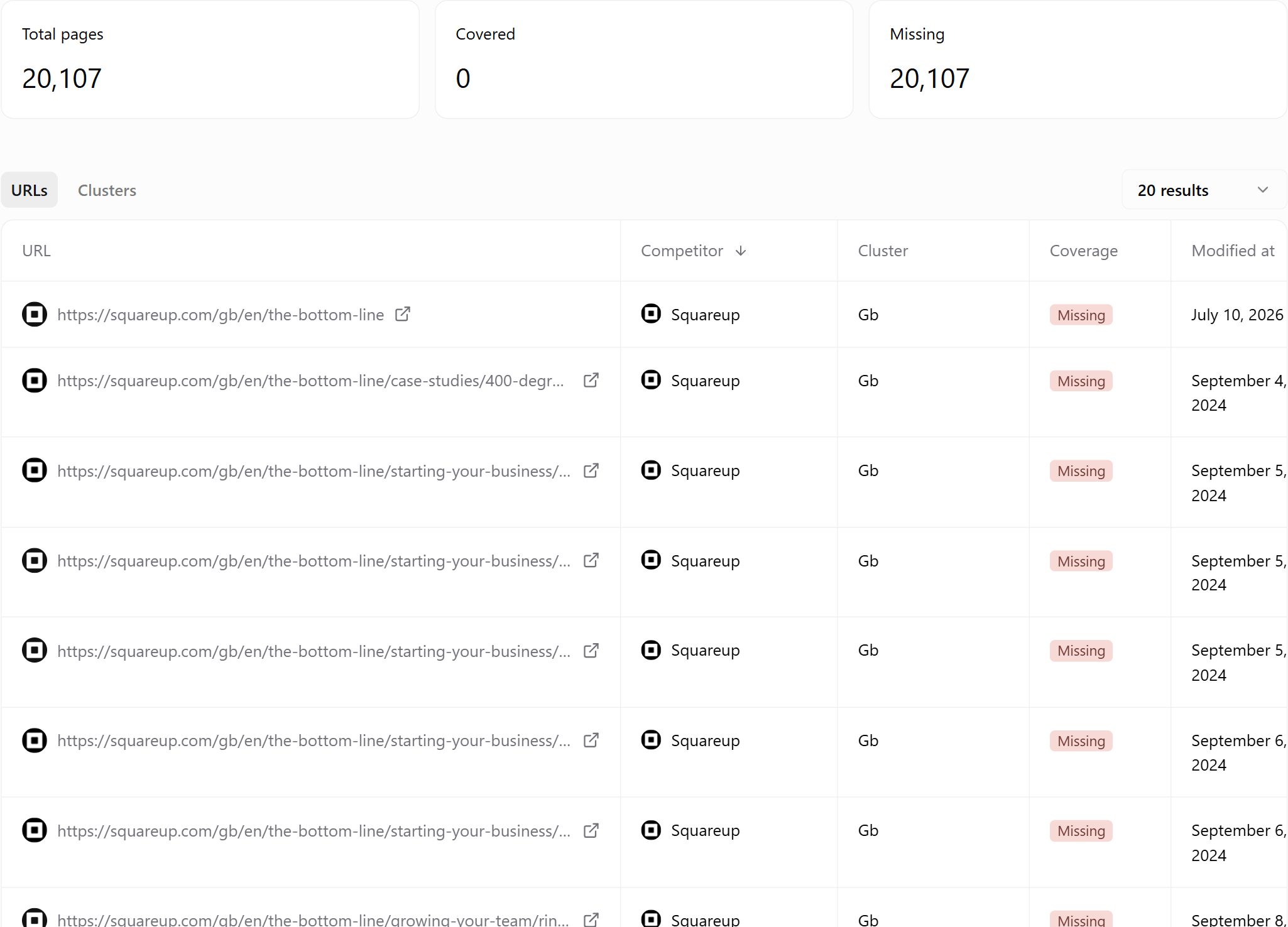This screenshot has width=1288, height=927.
Task: Open the case-studies/400-degr URL link
Action: (x=310, y=381)
